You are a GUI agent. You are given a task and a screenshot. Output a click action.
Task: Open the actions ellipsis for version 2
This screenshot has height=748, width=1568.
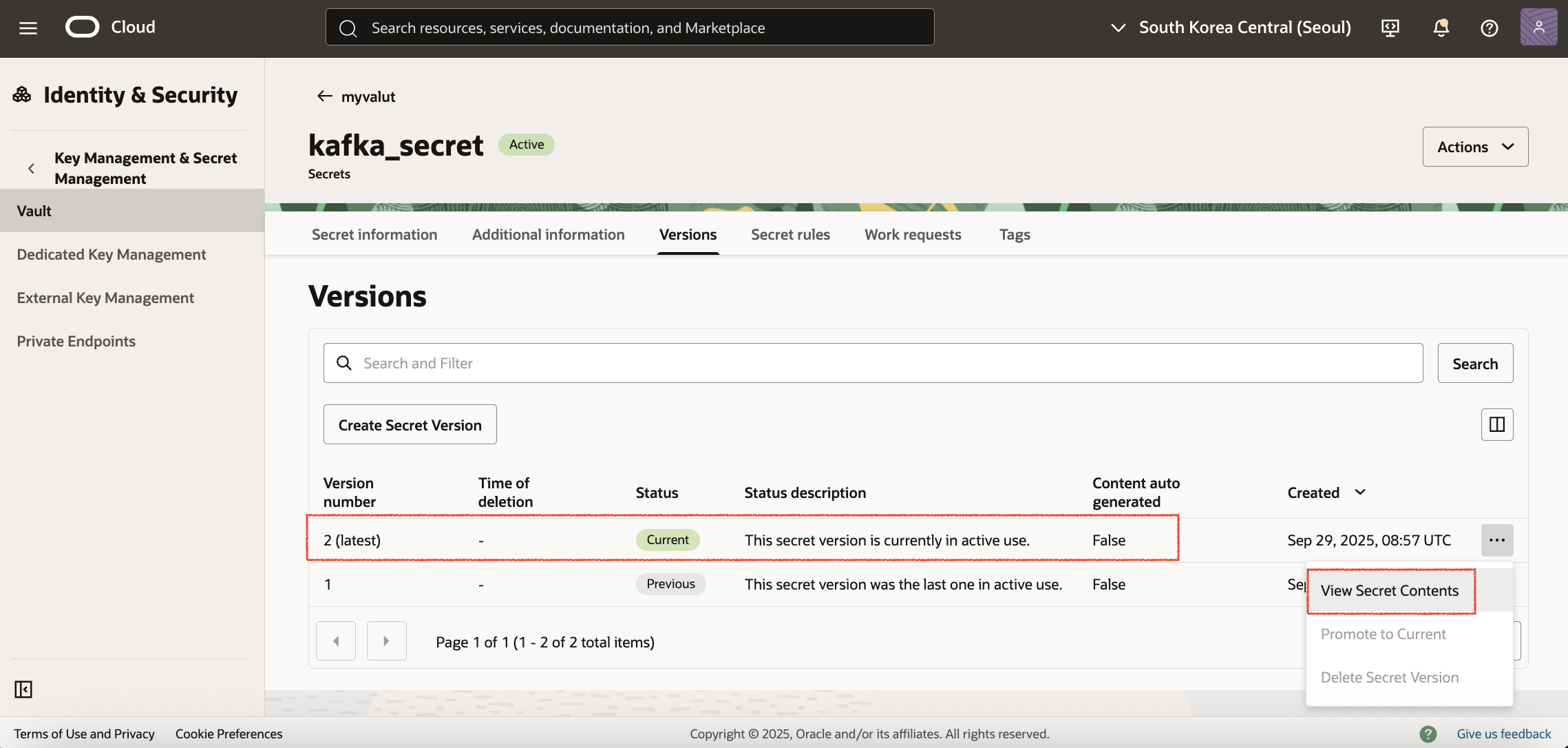tap(1496, 540)
